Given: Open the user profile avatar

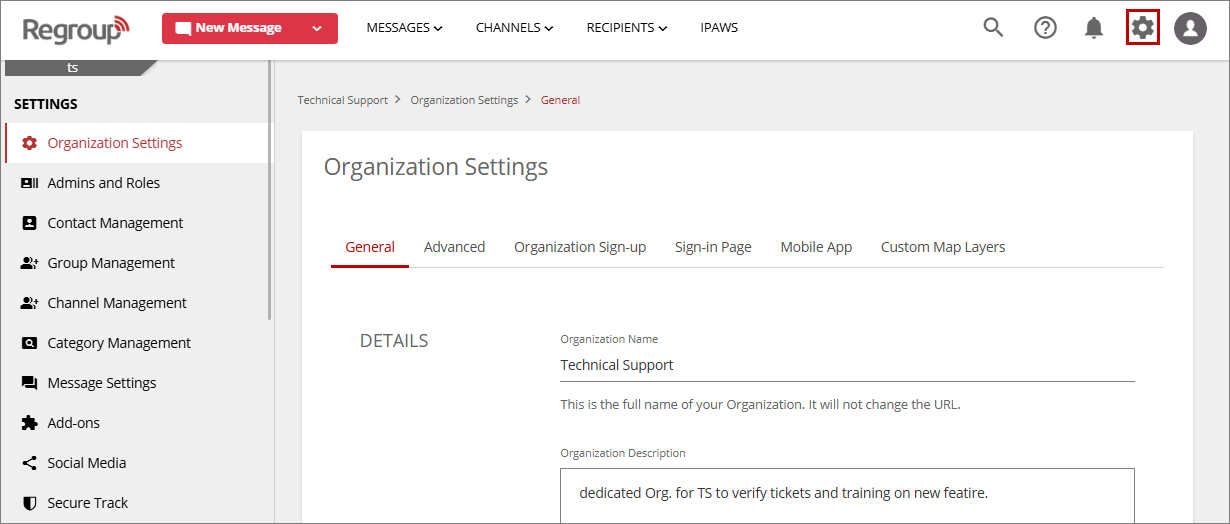Looking at the screenshot, I should coord(1190,28).
